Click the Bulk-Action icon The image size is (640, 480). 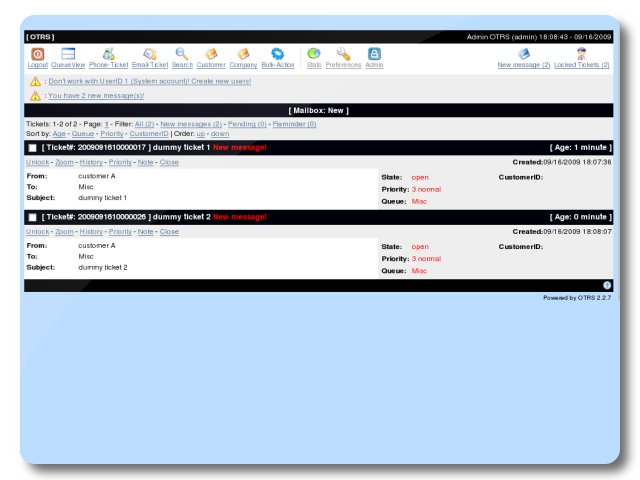point(278,54)
